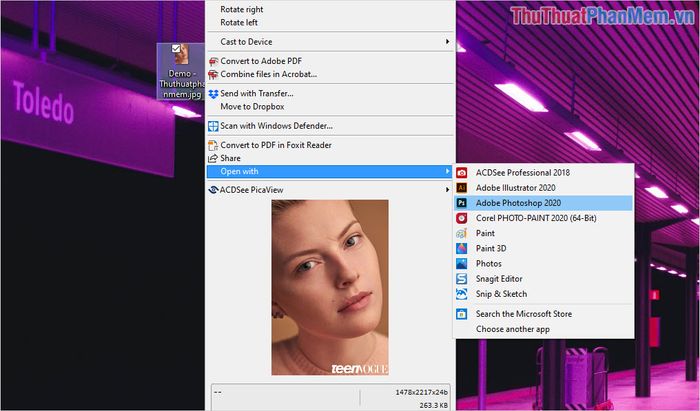Click the Corel PHOTO-PAINT red icon
The height and width of the screenshot is (411, 700).
462,218
